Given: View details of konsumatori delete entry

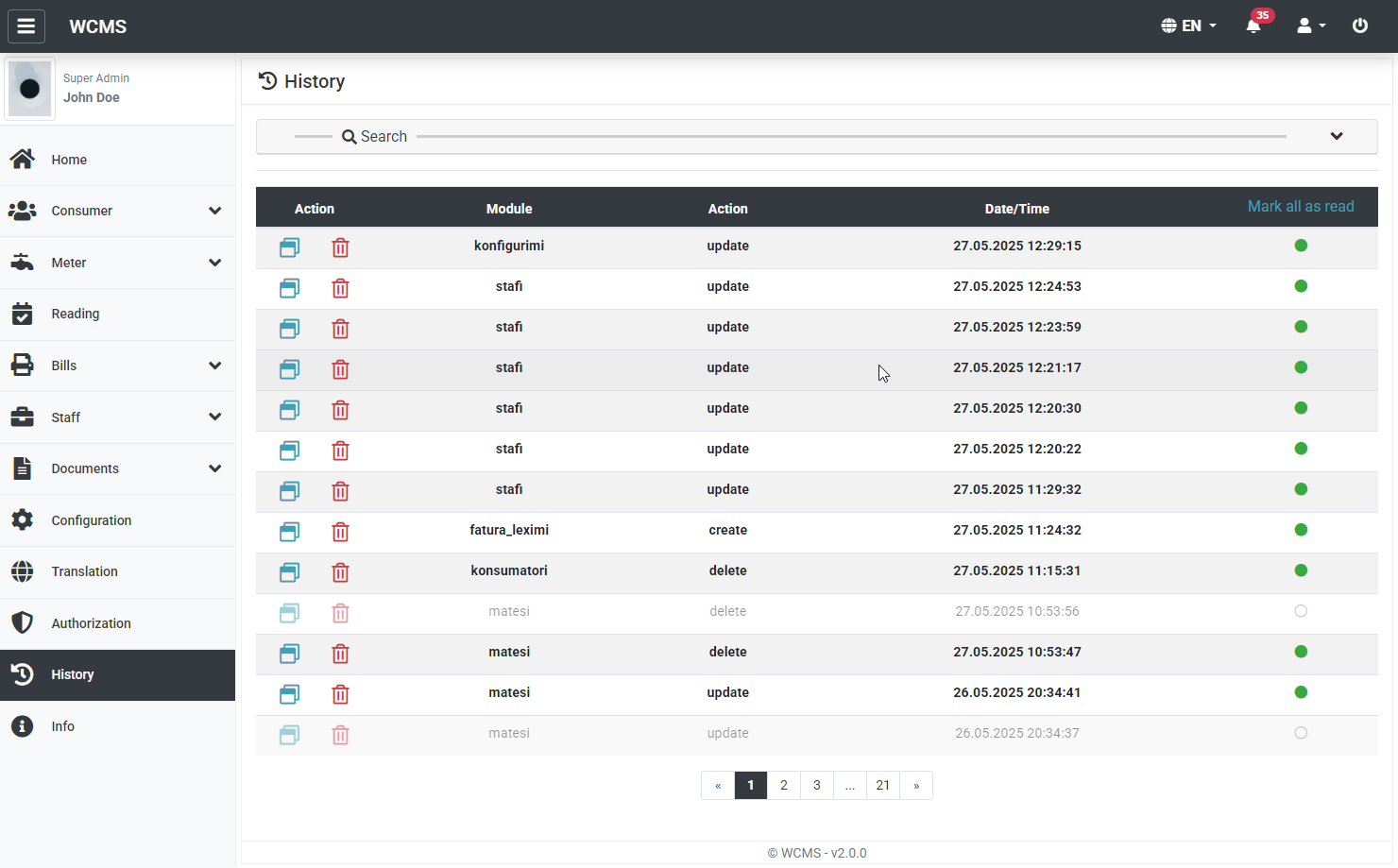Looking at the screenshot, I should pyautogui.click(x=290, y=572).
